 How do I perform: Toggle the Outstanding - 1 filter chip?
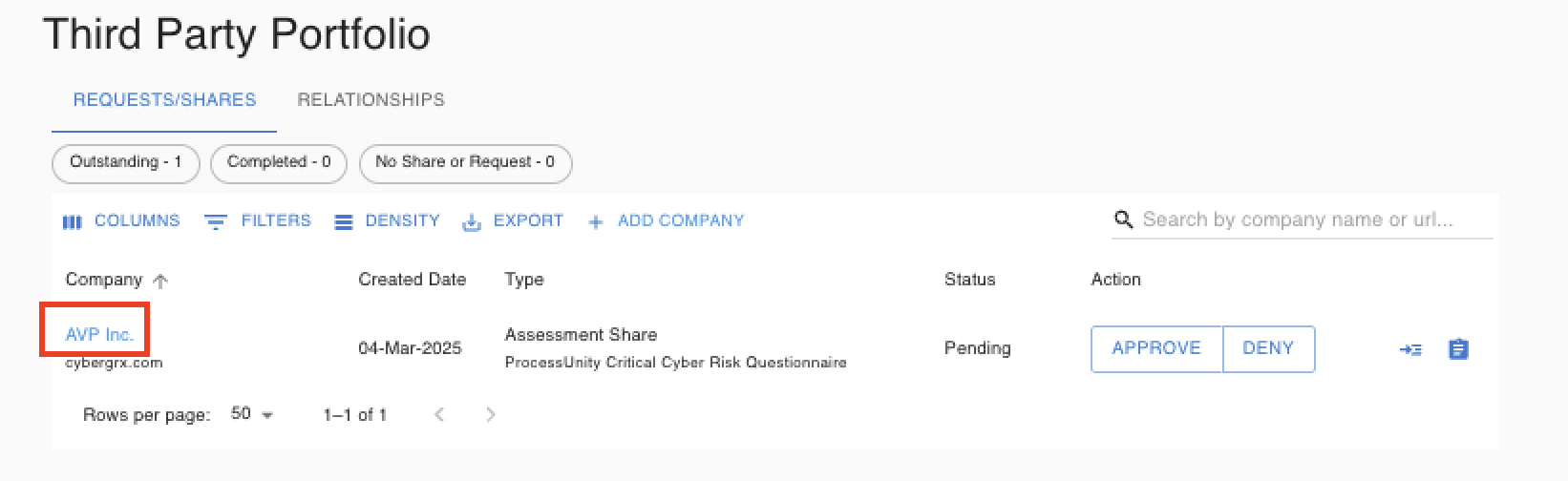click(x=125, y=162)
